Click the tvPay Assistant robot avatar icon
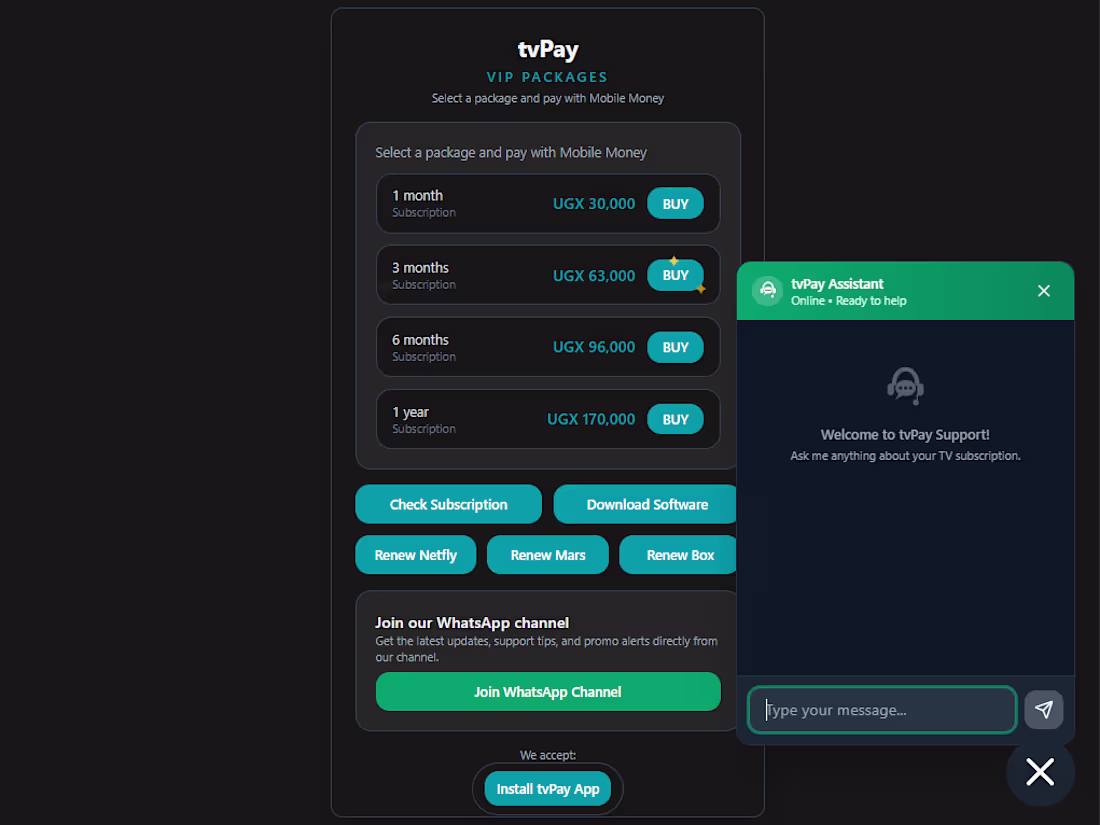 [767, 290]
